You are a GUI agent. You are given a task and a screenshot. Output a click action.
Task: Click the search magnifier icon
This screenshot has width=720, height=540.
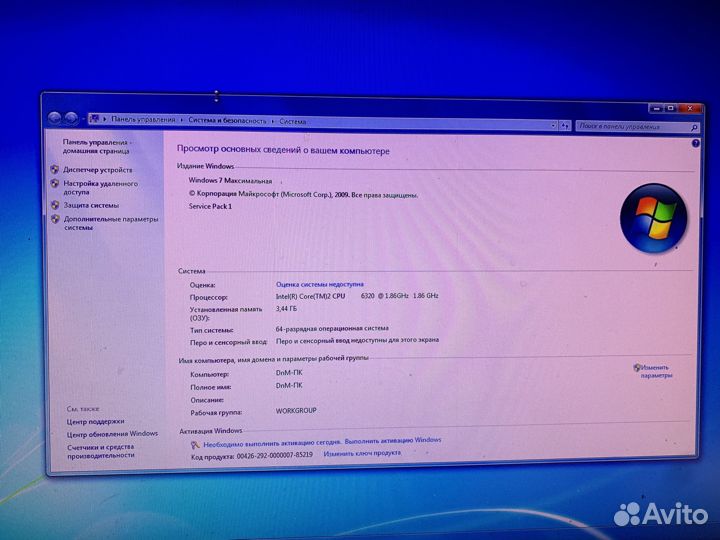coord(694,127)
